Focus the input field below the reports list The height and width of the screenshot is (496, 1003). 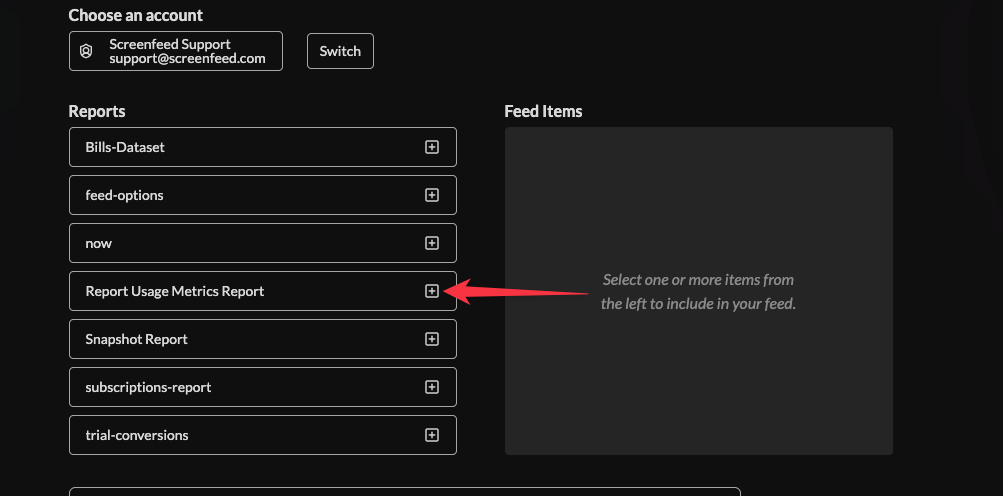(404, 491)
